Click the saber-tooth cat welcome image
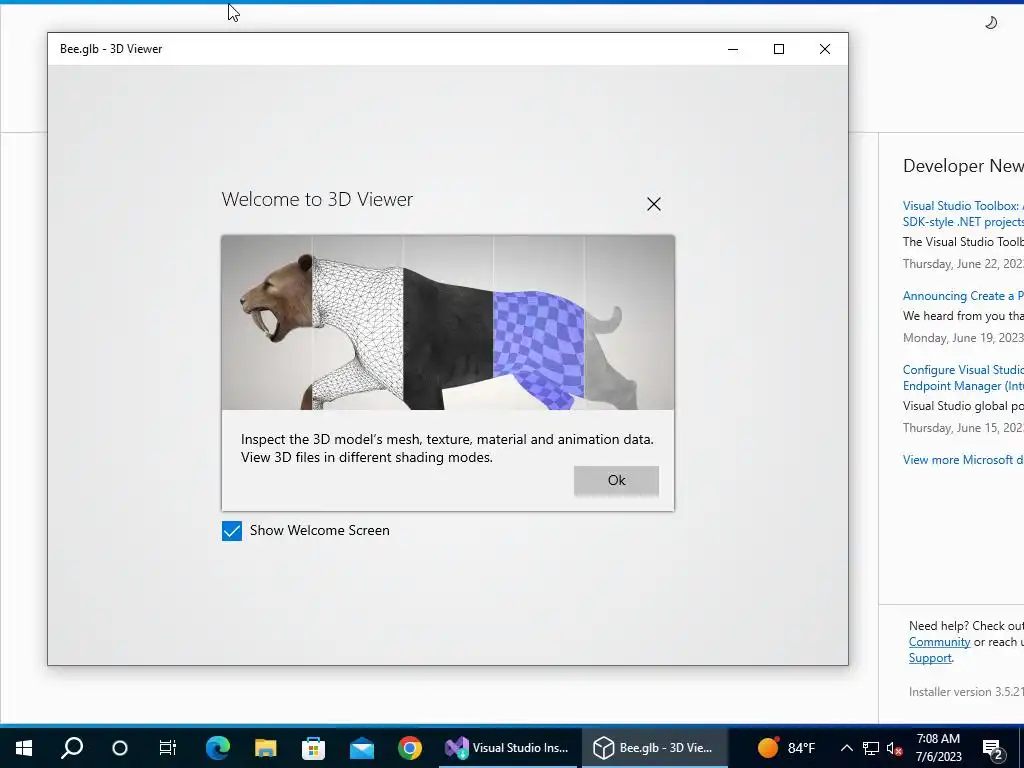1024x768 pixels. click(x=447, y=323)
